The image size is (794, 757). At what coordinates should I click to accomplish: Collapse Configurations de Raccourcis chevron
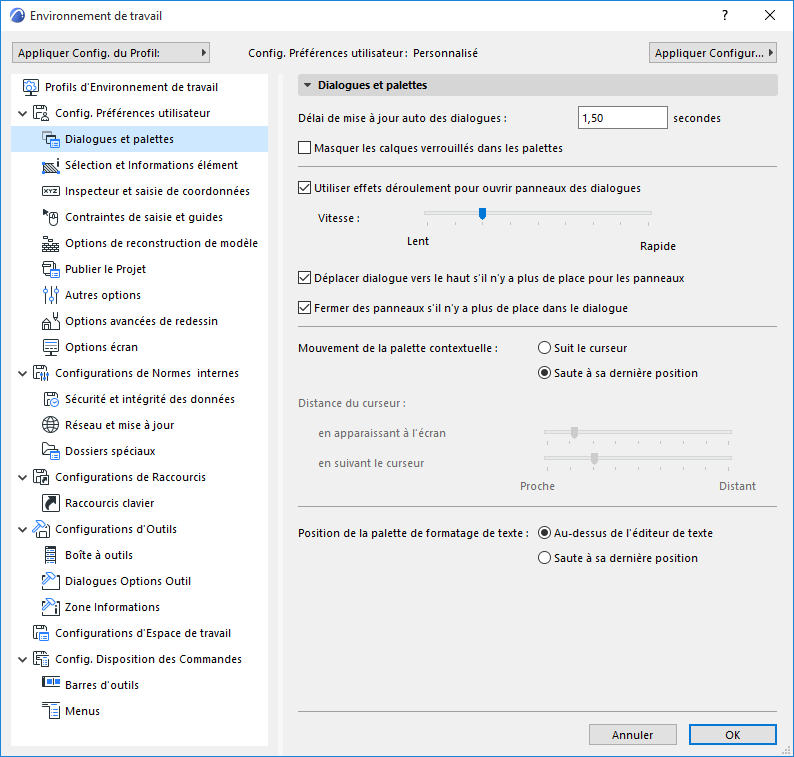point(22,477)
